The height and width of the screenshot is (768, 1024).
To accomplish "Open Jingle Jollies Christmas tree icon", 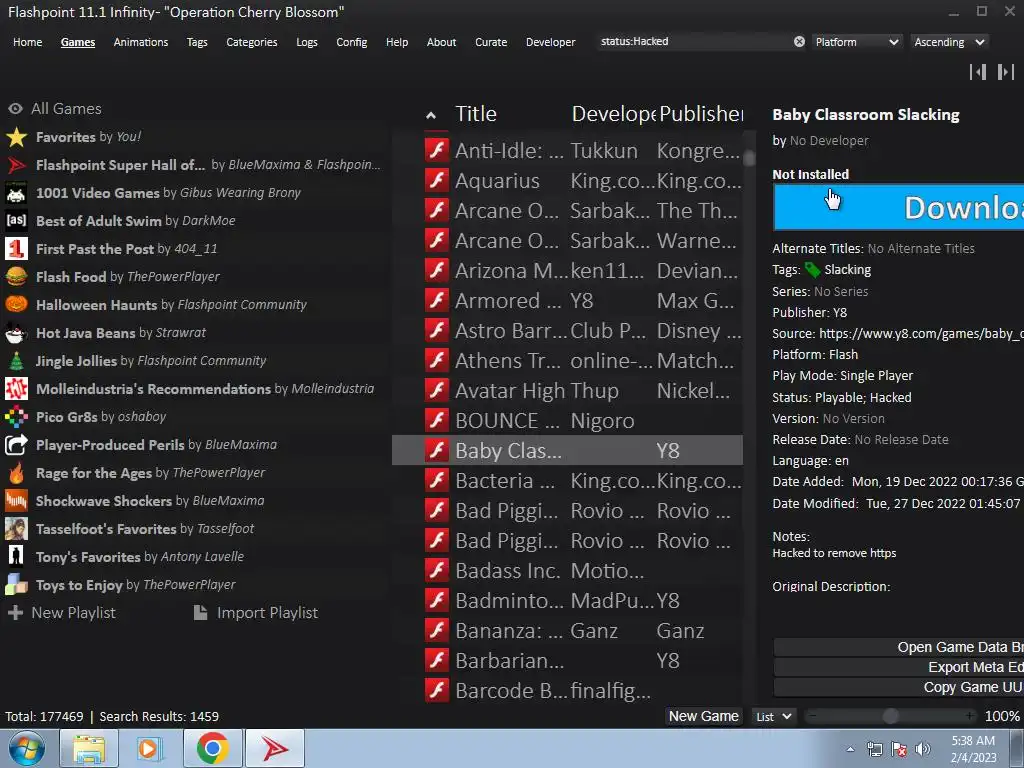I will pyautogui.click(x=16, y=361).
